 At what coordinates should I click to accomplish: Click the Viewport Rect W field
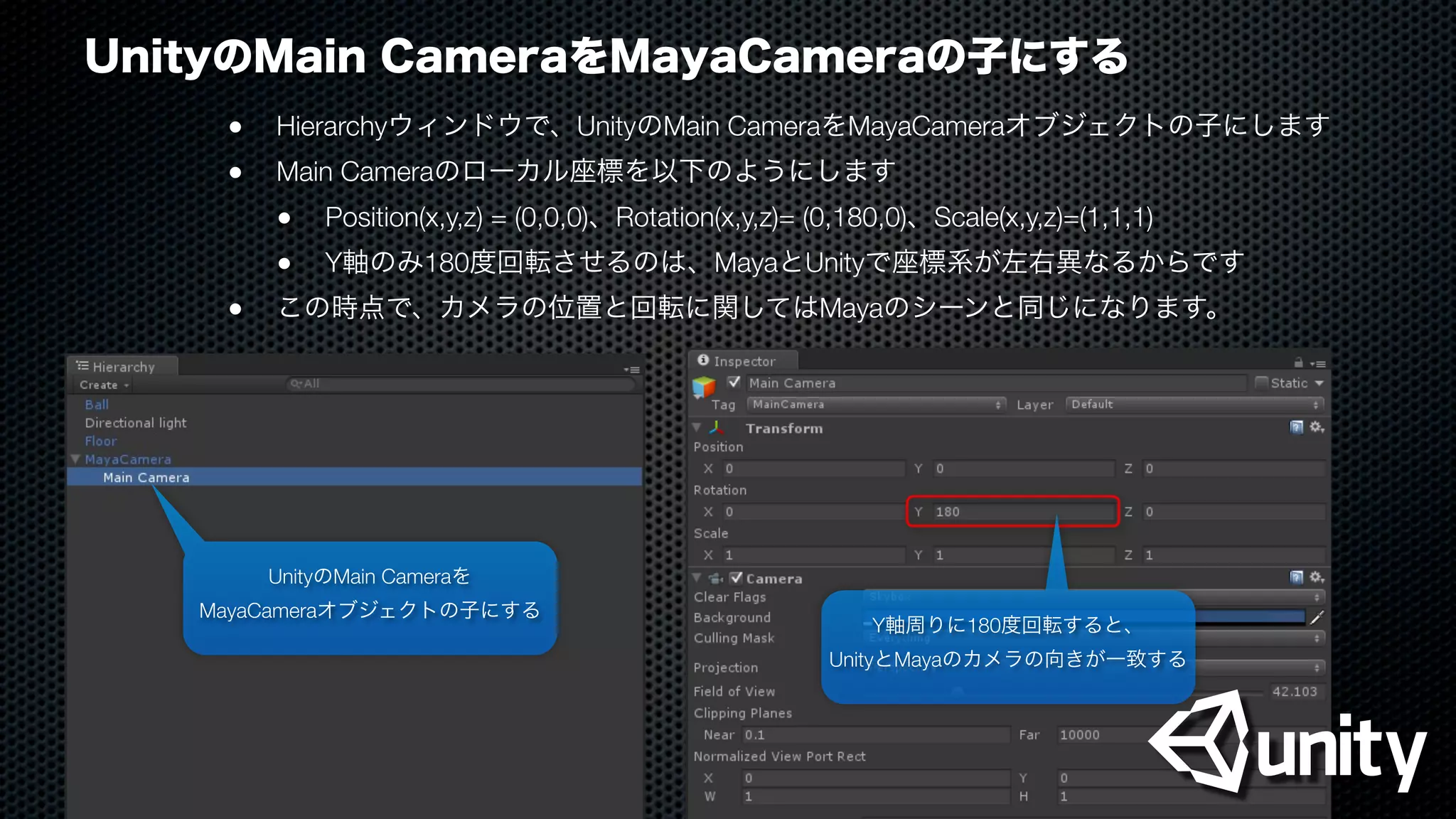(x=876, y=797)
